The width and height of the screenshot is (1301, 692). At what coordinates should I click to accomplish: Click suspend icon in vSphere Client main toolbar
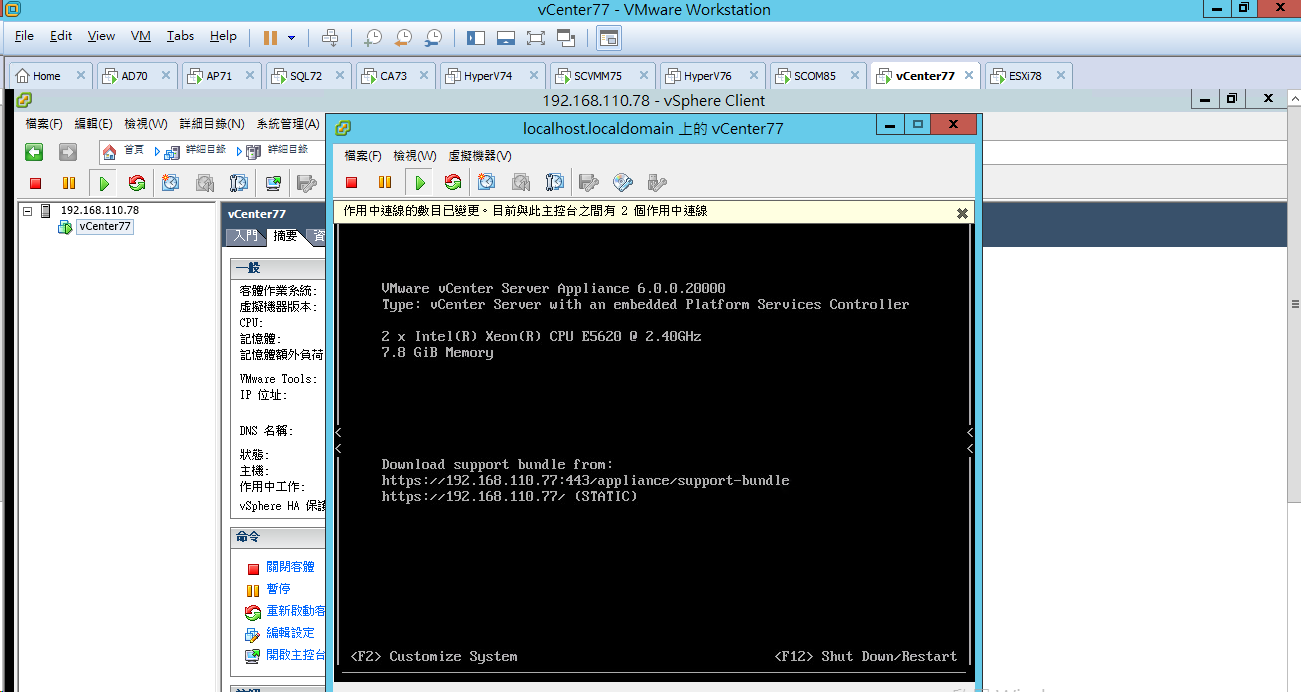(68, 183)
